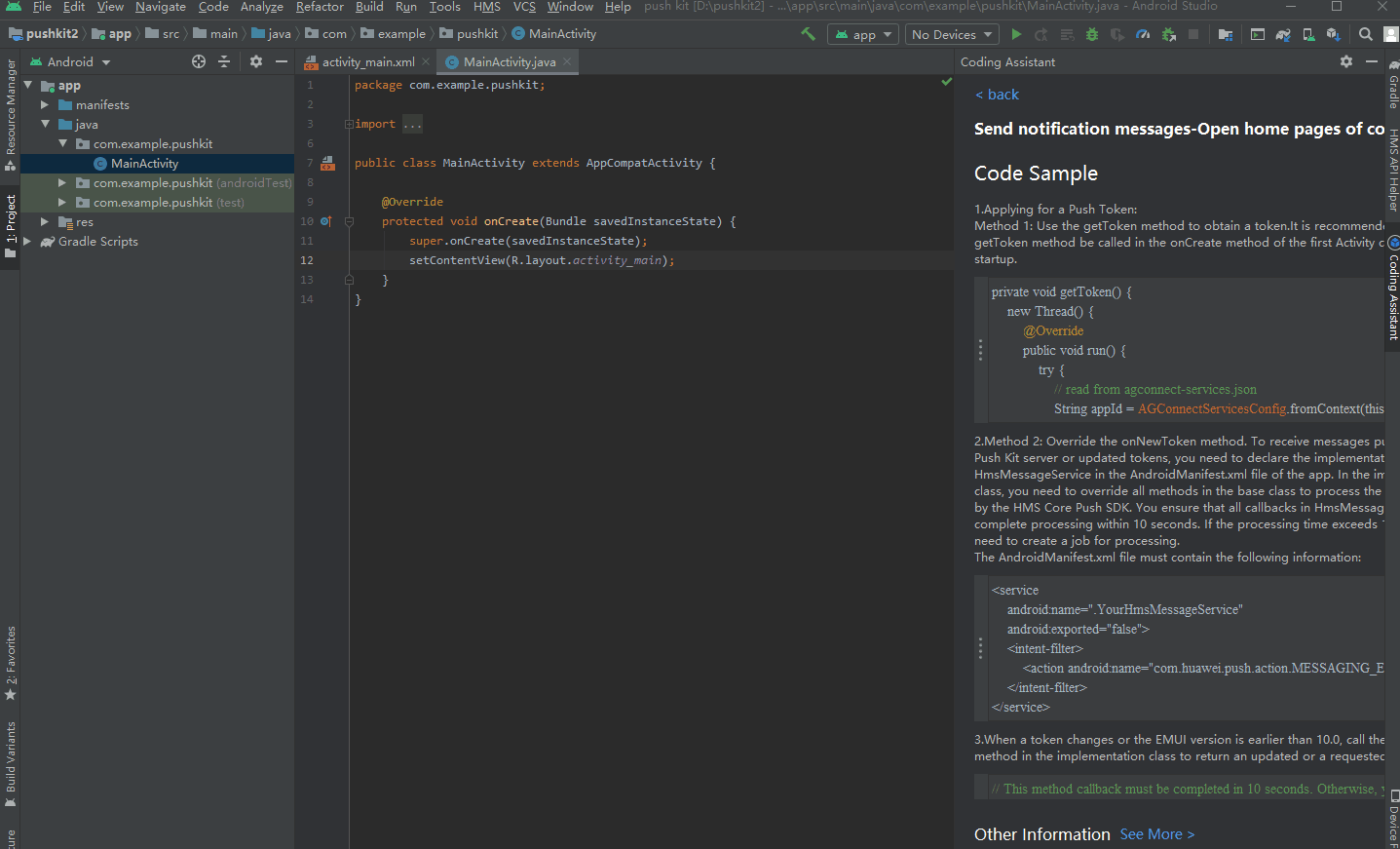Open Search Everywhere magnifier icon
This screenshot has height=849, width=1400.
1366,33
